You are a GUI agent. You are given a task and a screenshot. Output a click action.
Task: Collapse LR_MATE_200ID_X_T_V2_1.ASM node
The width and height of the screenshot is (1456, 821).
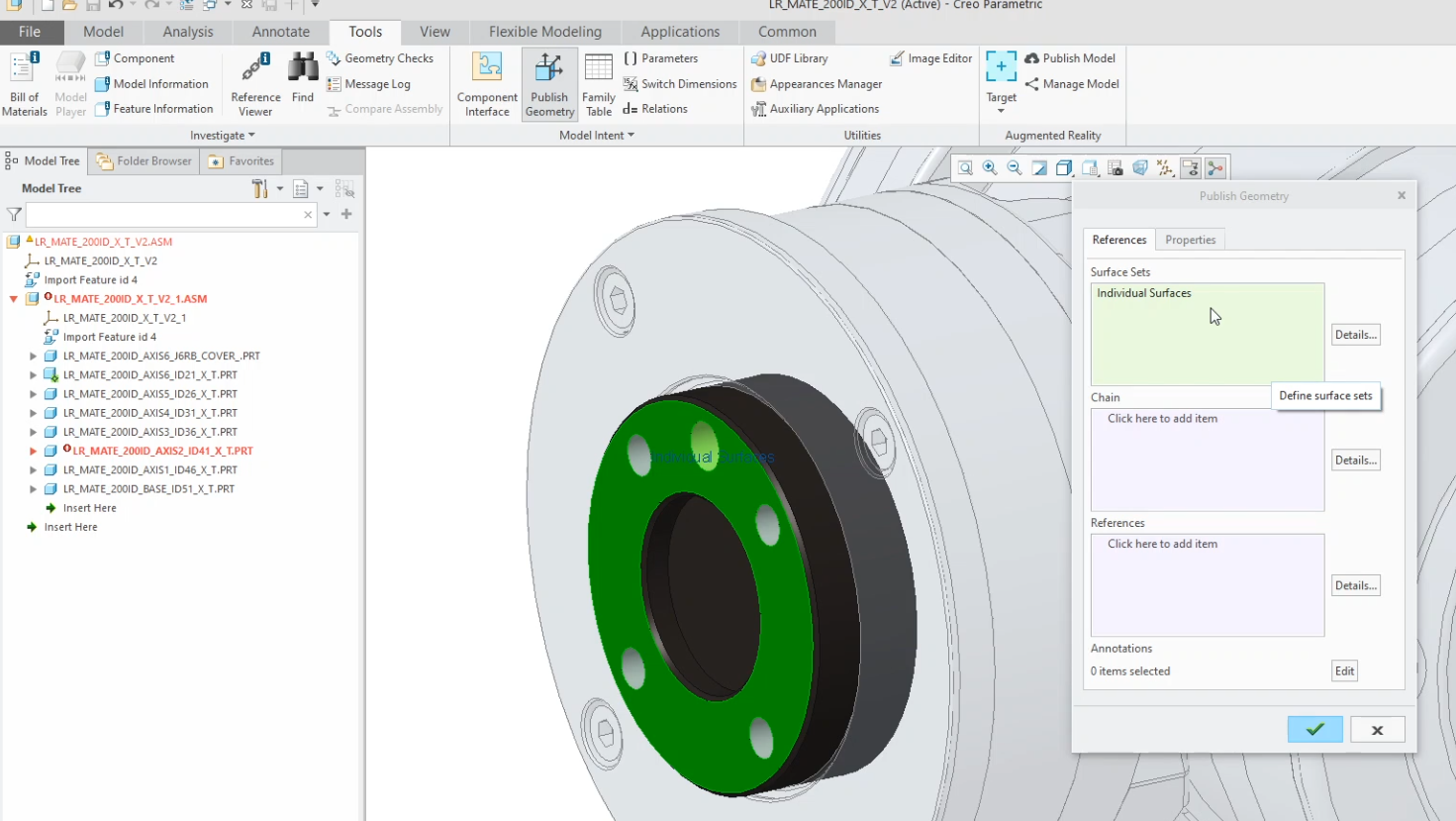coord(14,299)
